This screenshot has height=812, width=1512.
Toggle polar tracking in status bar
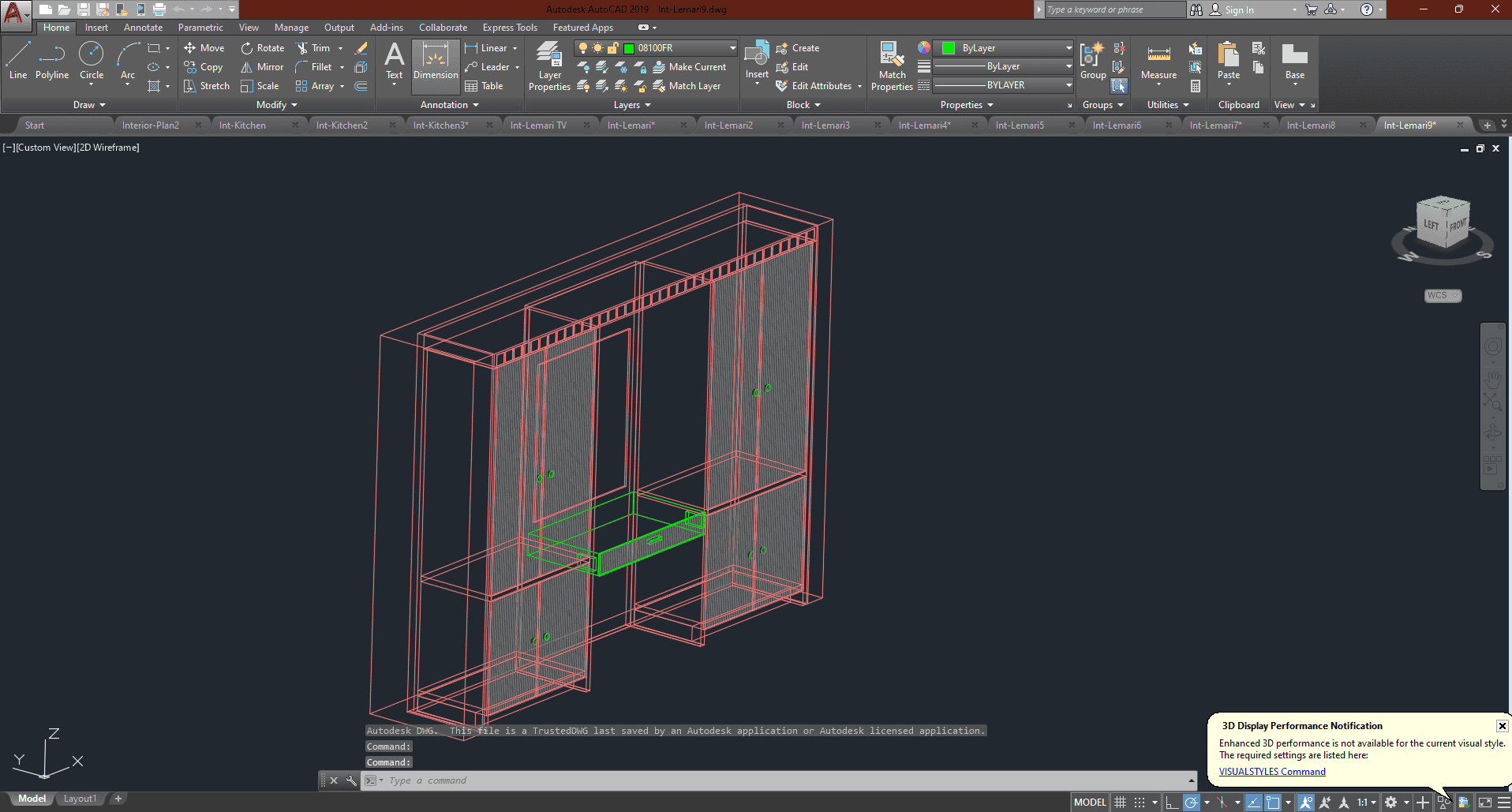(x=1192, y=803)
